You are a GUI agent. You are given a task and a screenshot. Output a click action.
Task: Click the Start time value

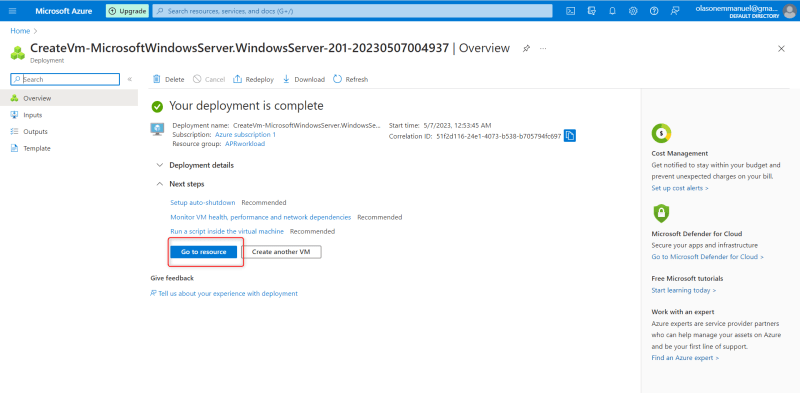(458, 125)
